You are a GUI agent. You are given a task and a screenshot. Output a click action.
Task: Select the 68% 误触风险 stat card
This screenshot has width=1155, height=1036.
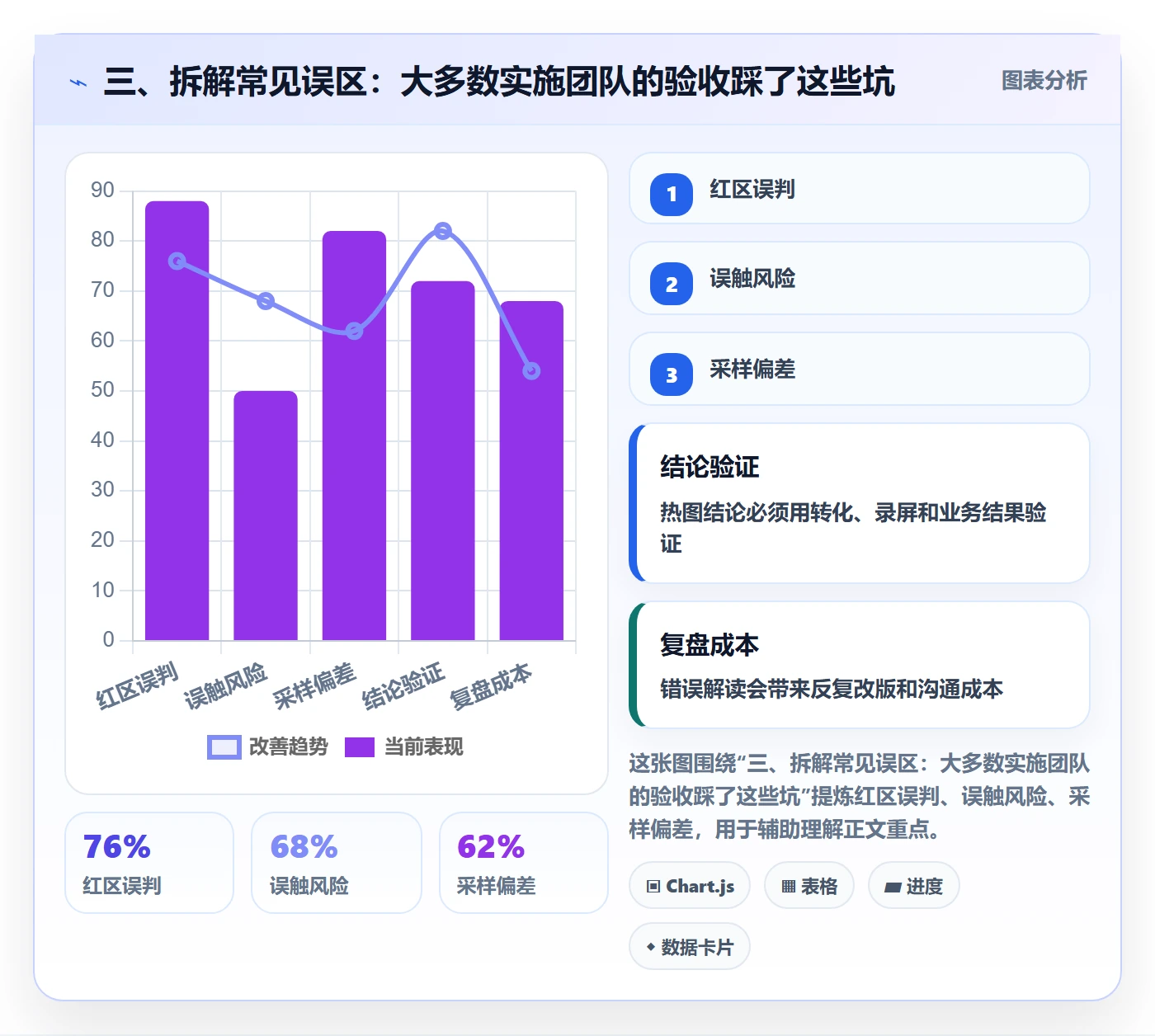pos(337,863)
